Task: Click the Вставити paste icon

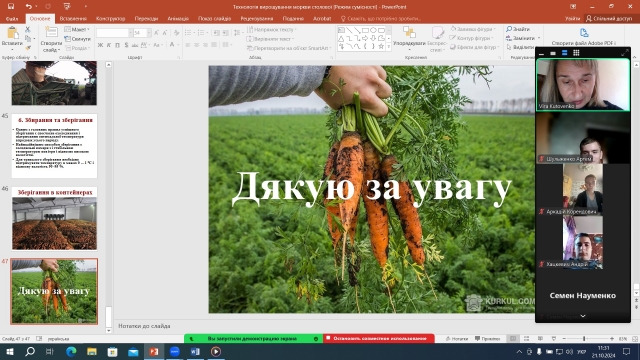Action: point(12,33)
